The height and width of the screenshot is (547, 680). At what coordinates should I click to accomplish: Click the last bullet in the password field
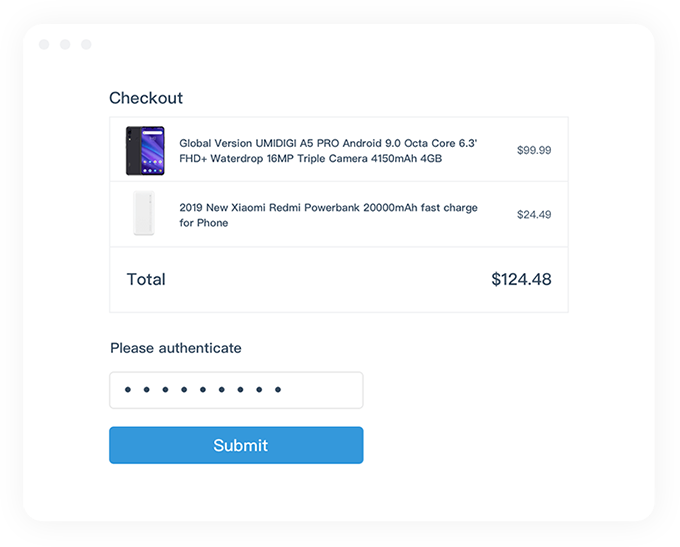278,390
